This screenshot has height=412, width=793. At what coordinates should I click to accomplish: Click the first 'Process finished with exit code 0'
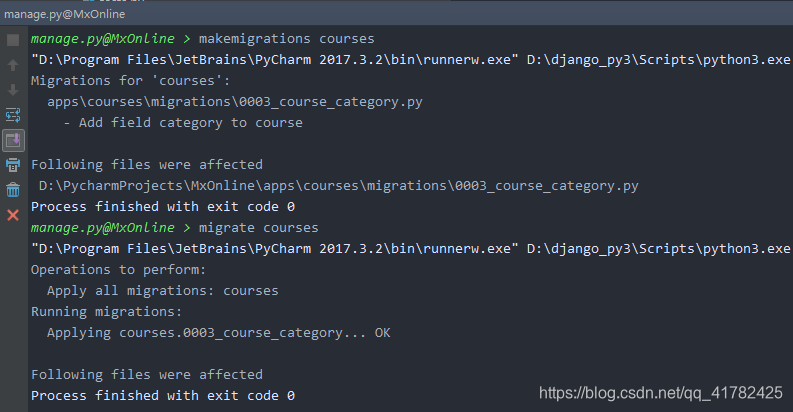pos(163,207)
